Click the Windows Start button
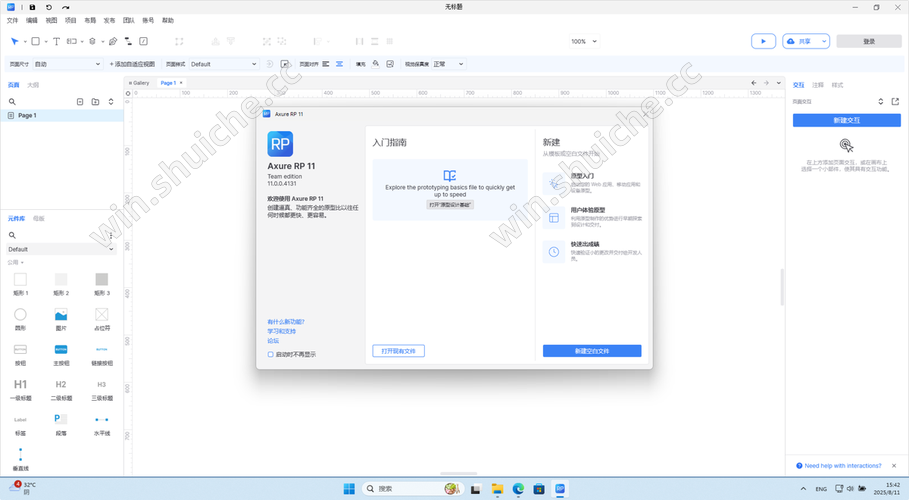Screen dimensions: 909x500 349,489
